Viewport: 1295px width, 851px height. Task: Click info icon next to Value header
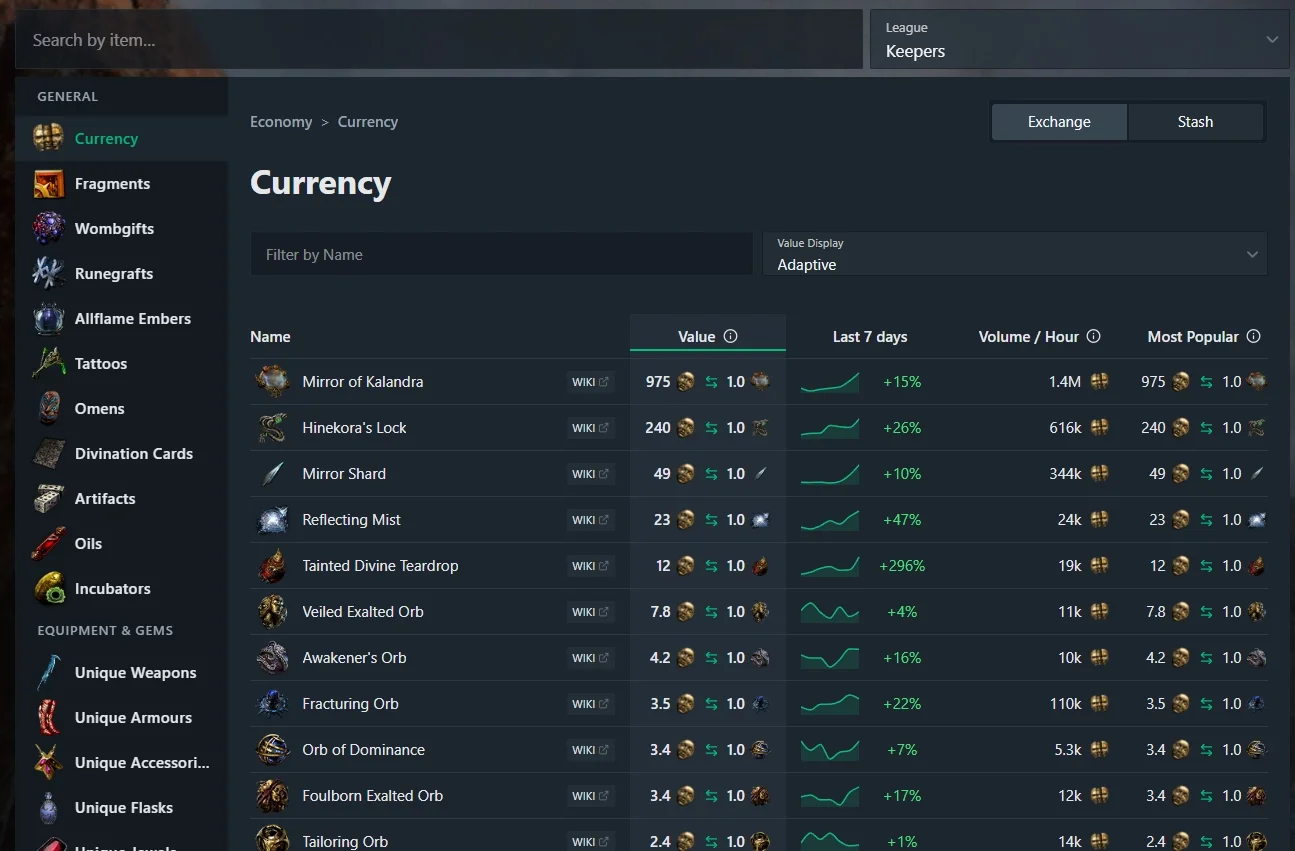click(730, 336)
